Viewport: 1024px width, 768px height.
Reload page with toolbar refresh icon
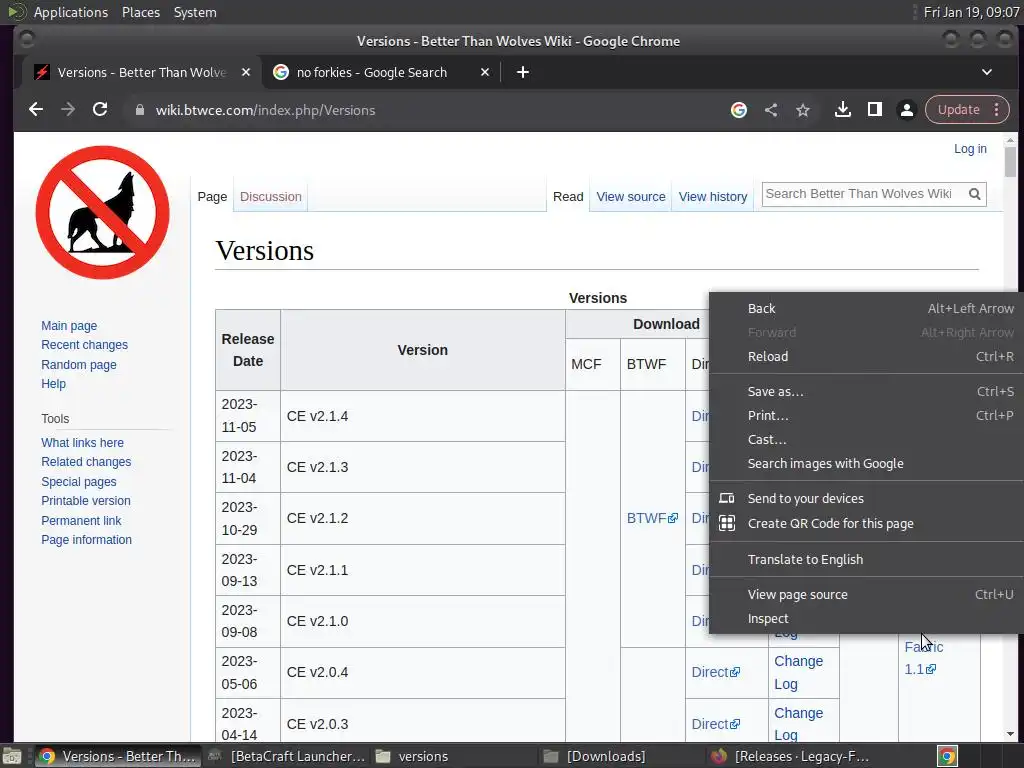[x=100, y=110]
